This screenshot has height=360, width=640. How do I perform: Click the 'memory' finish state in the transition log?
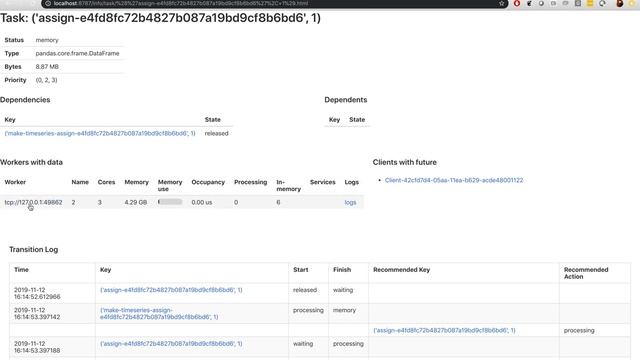pos(344,310)
